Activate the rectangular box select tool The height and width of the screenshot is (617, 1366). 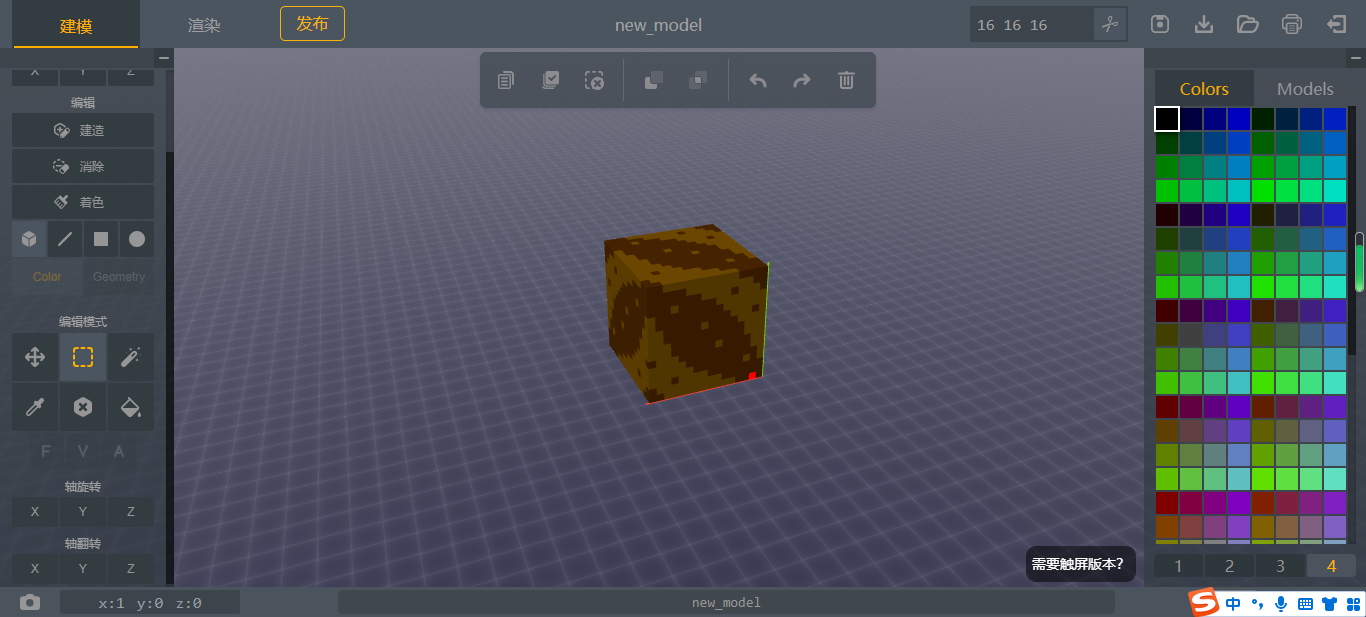pos(83,357)
